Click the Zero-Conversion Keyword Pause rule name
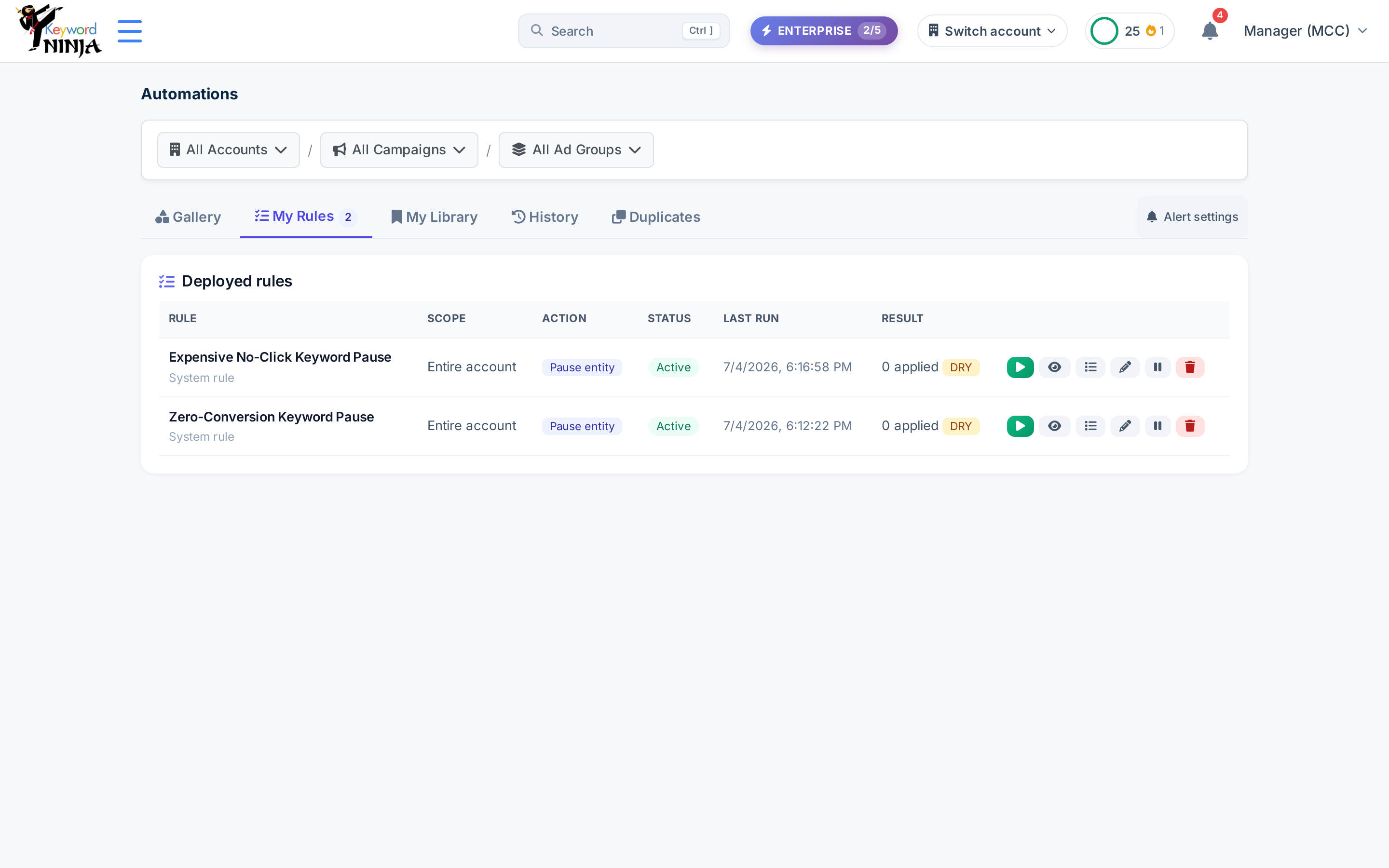Screen dimensions: 1389x868 tap(272, 417)
